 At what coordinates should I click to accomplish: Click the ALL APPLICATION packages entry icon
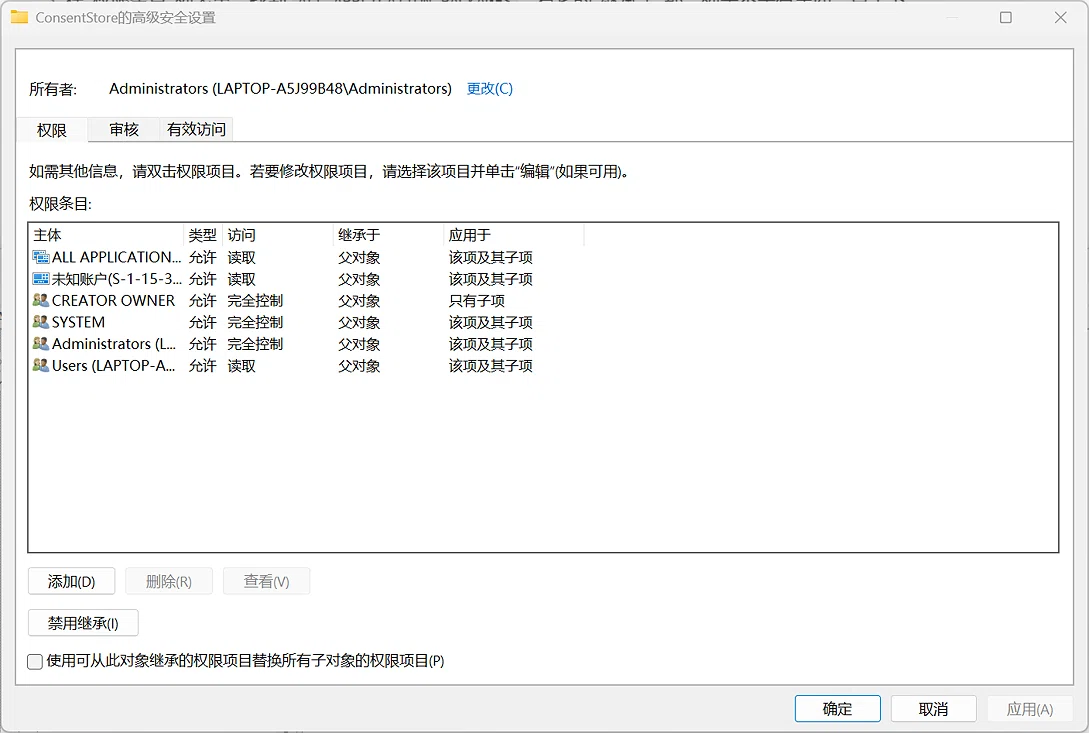pyautogui.click(x=41, y=257)
